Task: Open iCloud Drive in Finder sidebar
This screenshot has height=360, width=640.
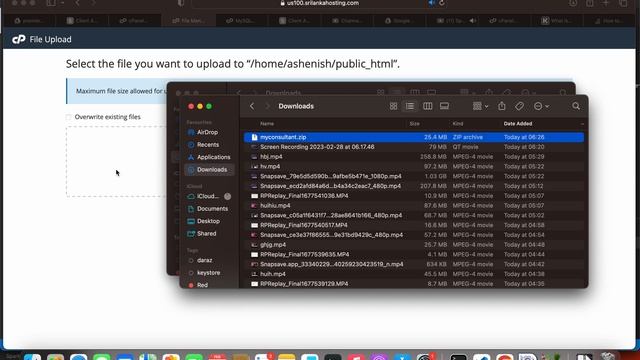Action: tap(209, 196)
